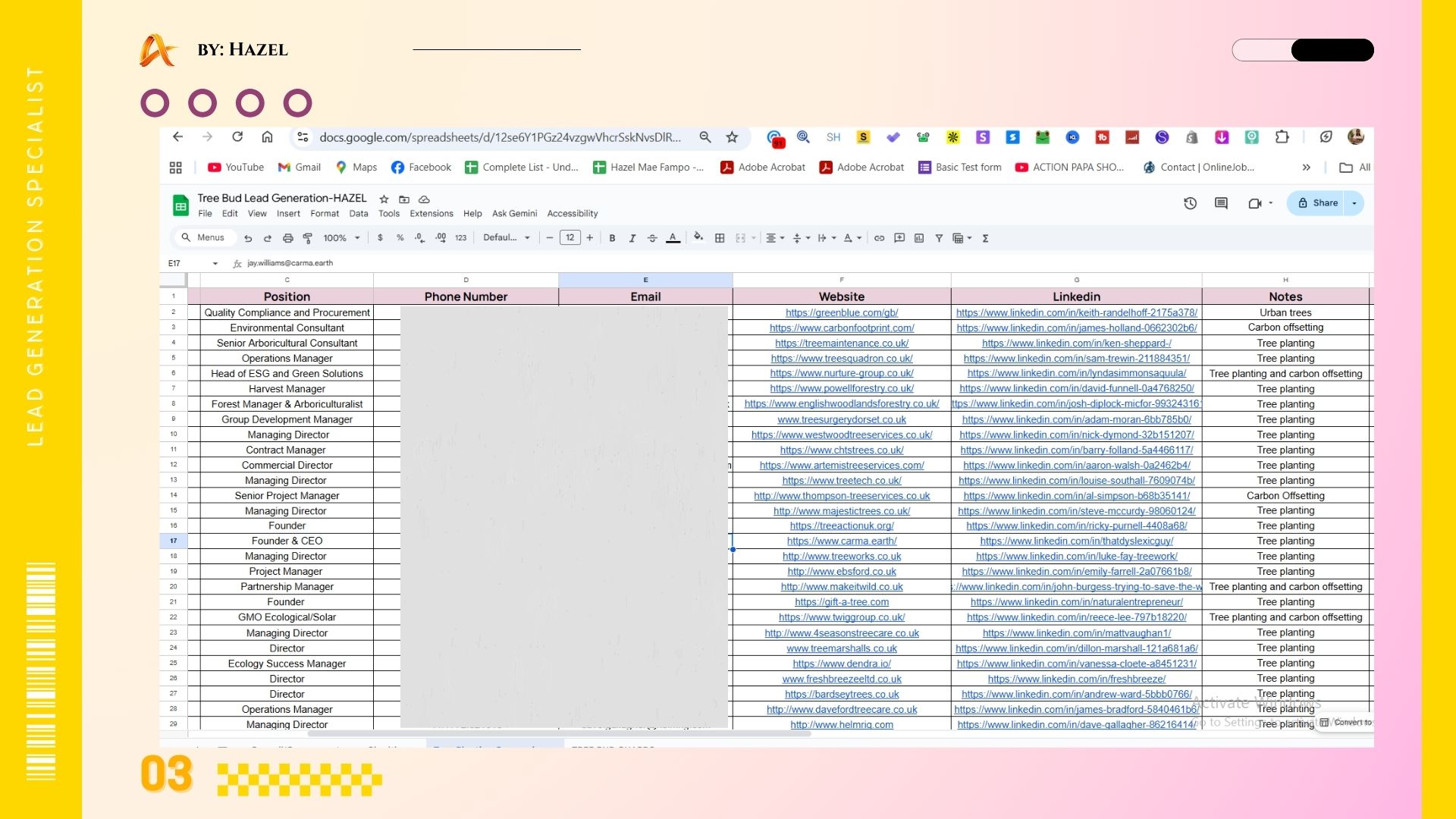Open the greenblue.com/gb website link
The height and width of the screenshot is (819, 1456).
(x=842, y=312)
